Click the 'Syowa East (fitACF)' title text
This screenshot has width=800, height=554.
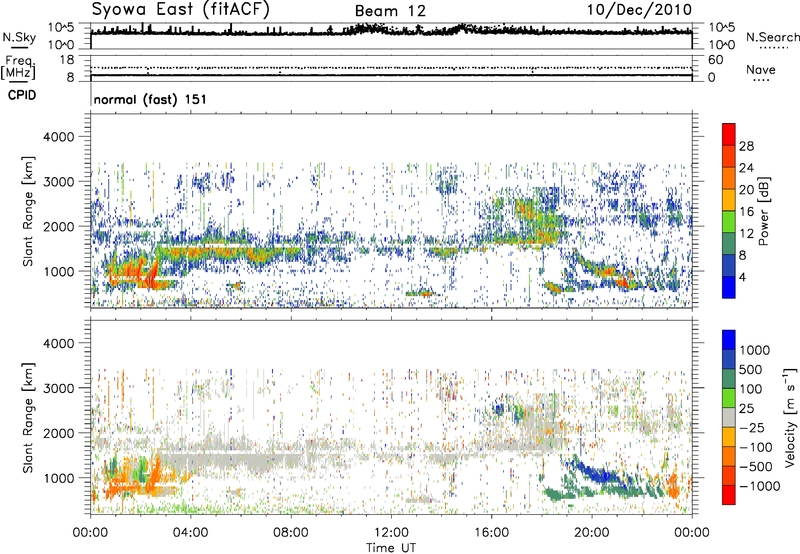pos(181,9)
